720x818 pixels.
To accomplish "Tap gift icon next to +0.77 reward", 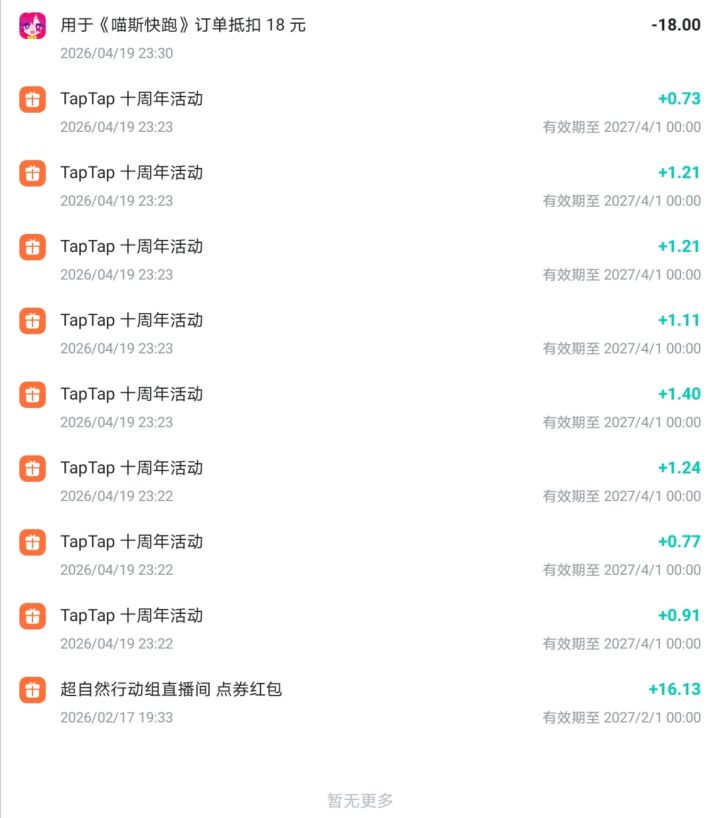I will [x=33, y=542].
